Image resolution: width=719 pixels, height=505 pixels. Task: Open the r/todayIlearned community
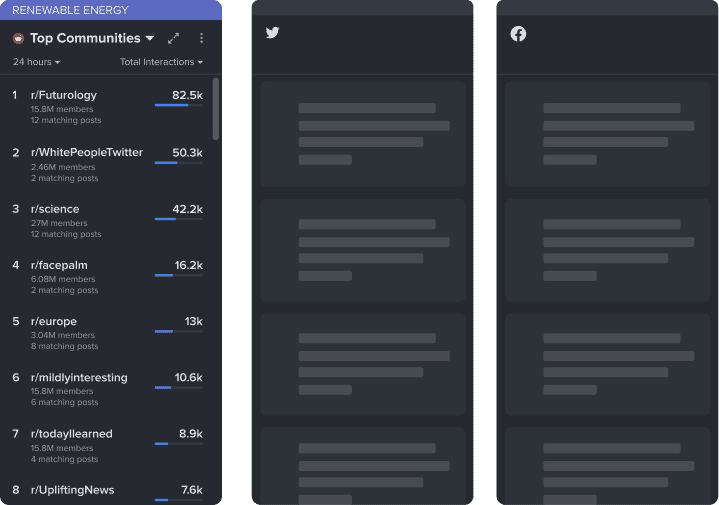pos(72,433)
